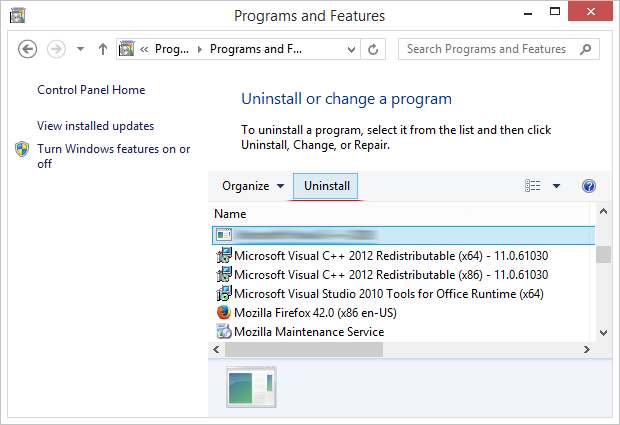Screen dimensions: 620x425
Task: Change view with the view icon
Action: (x=532, y=186)
